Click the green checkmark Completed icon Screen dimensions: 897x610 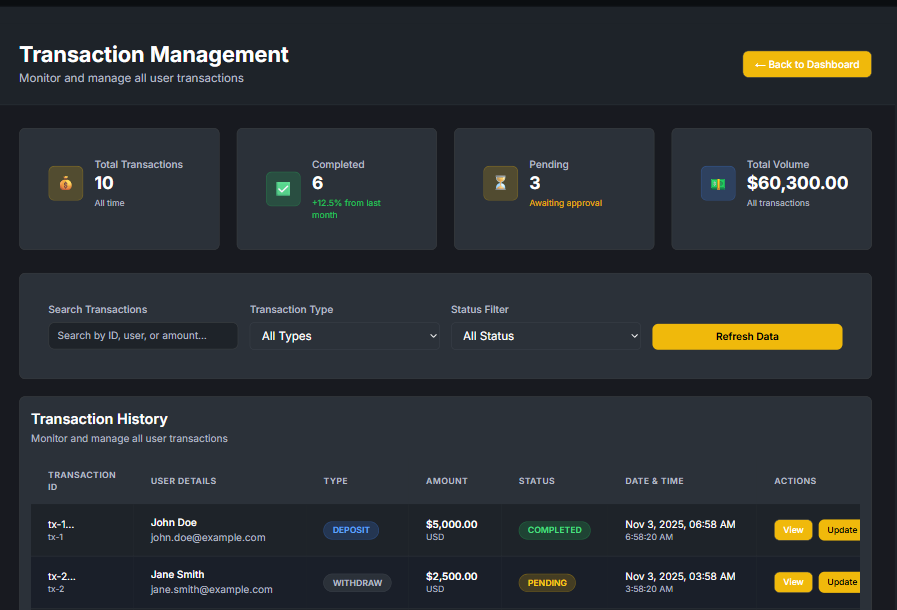[x=283, y=188]
